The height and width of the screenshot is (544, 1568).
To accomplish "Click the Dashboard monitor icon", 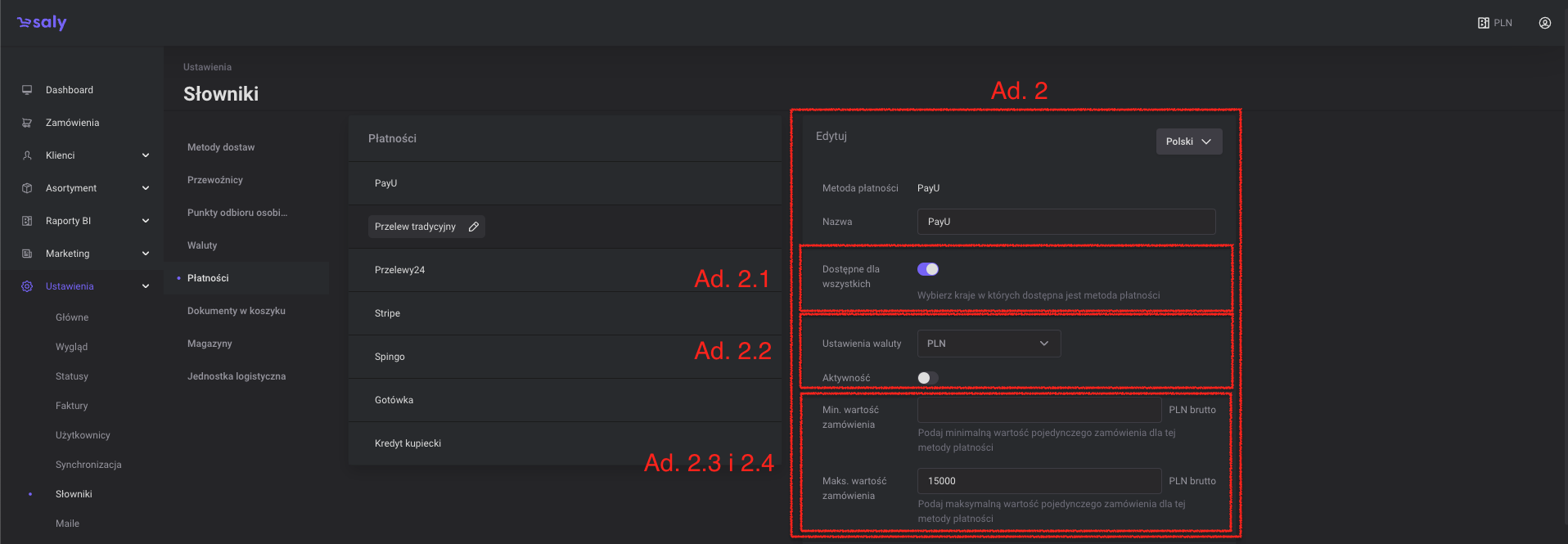I will (27, 90).
